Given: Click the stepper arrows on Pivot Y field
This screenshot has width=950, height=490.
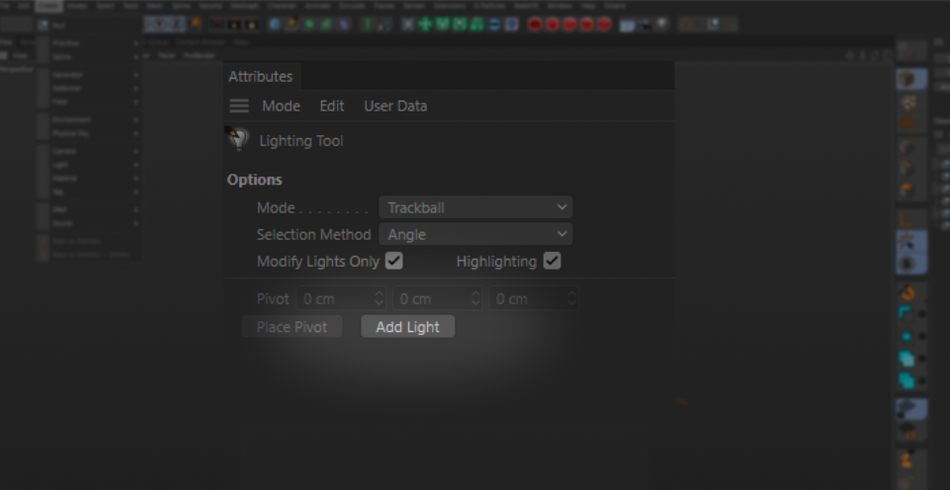Looking at the screenshot, I should (476, 299).
